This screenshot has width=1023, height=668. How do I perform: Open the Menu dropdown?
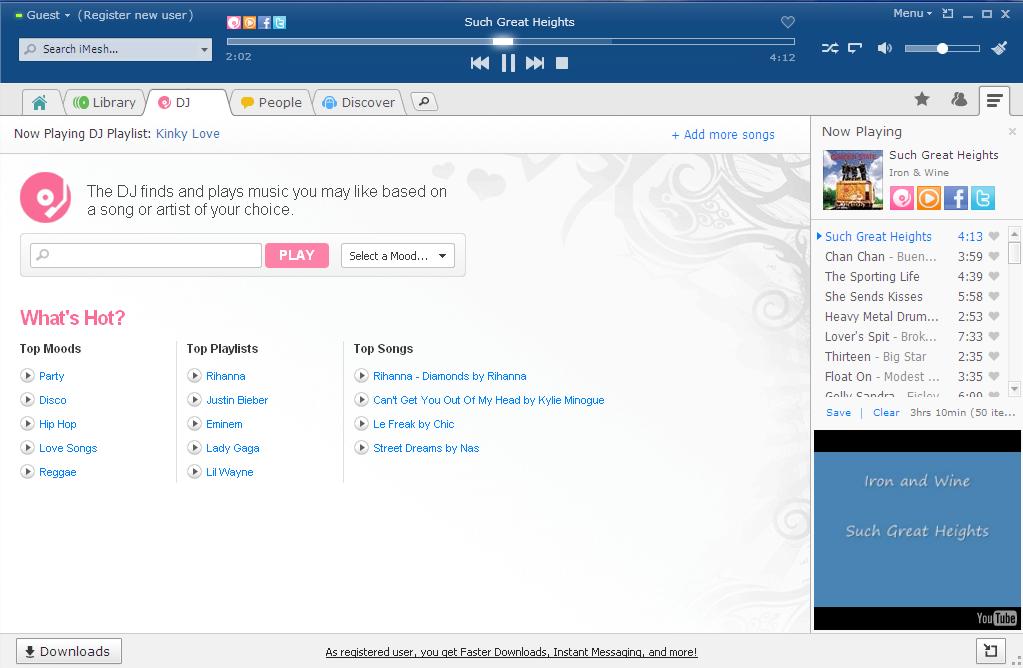tap(912, 13)
